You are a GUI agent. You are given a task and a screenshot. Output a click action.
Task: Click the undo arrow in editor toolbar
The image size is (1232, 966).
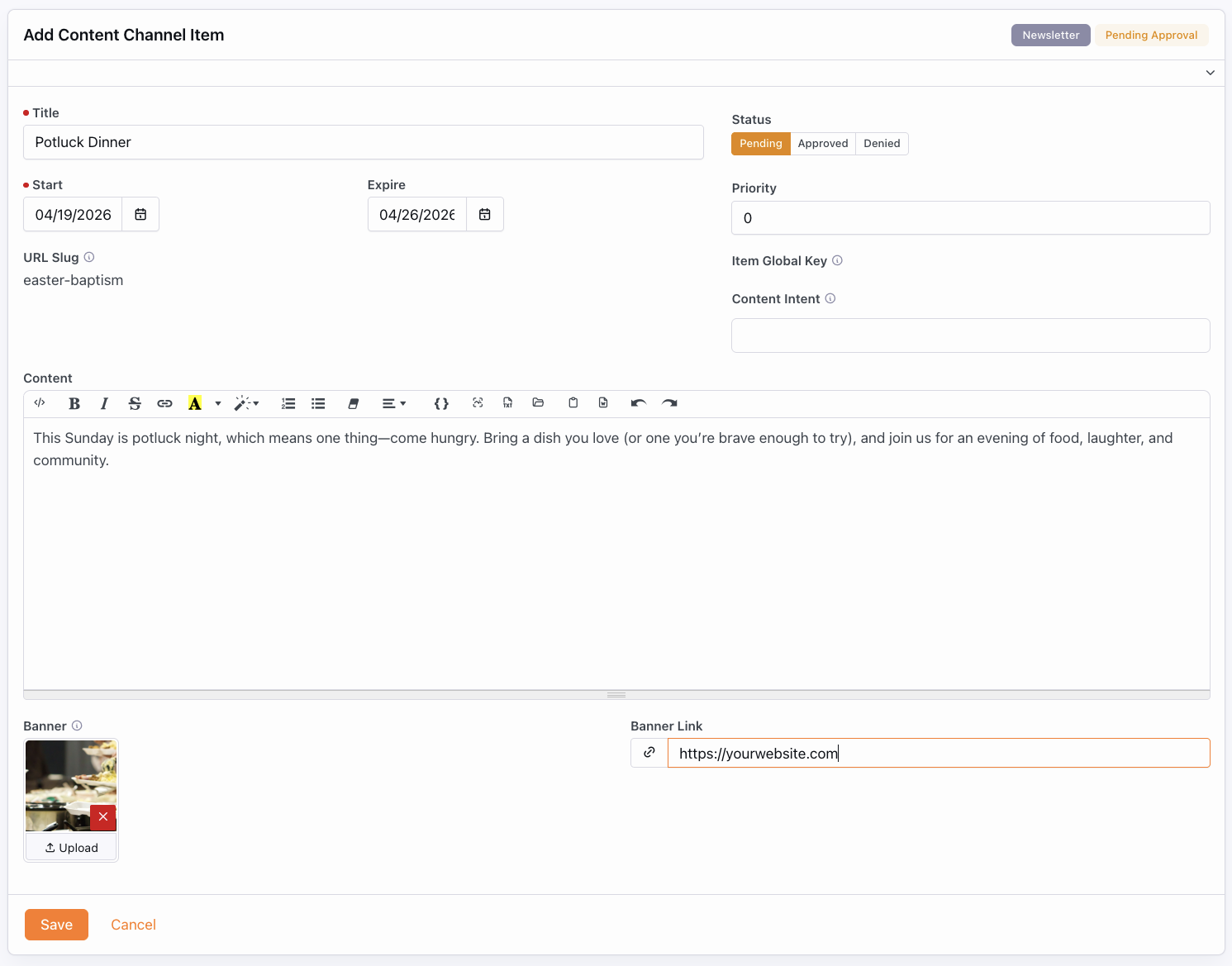(x=638, y=403)
